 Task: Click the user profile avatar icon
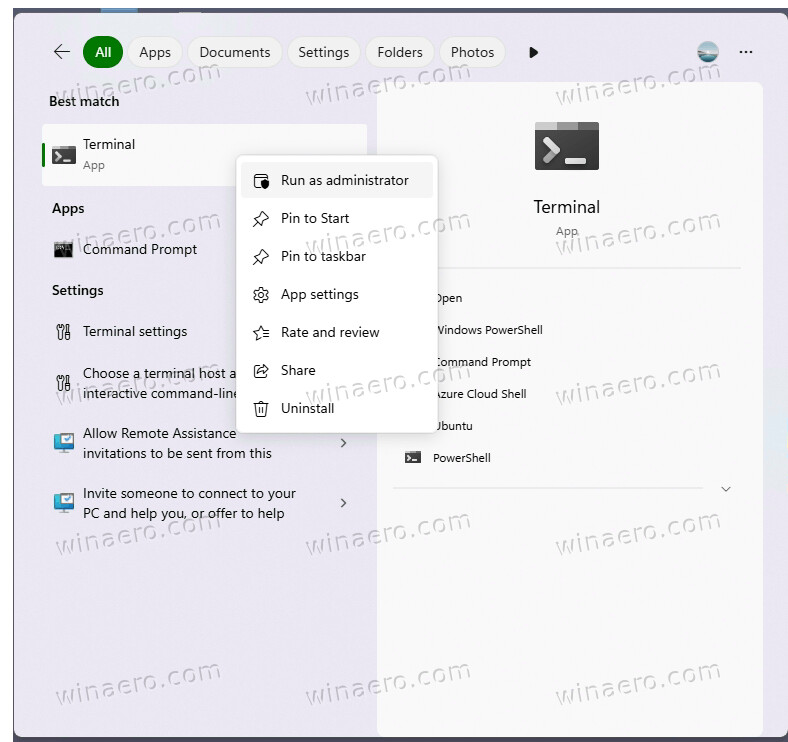point(707,52)
